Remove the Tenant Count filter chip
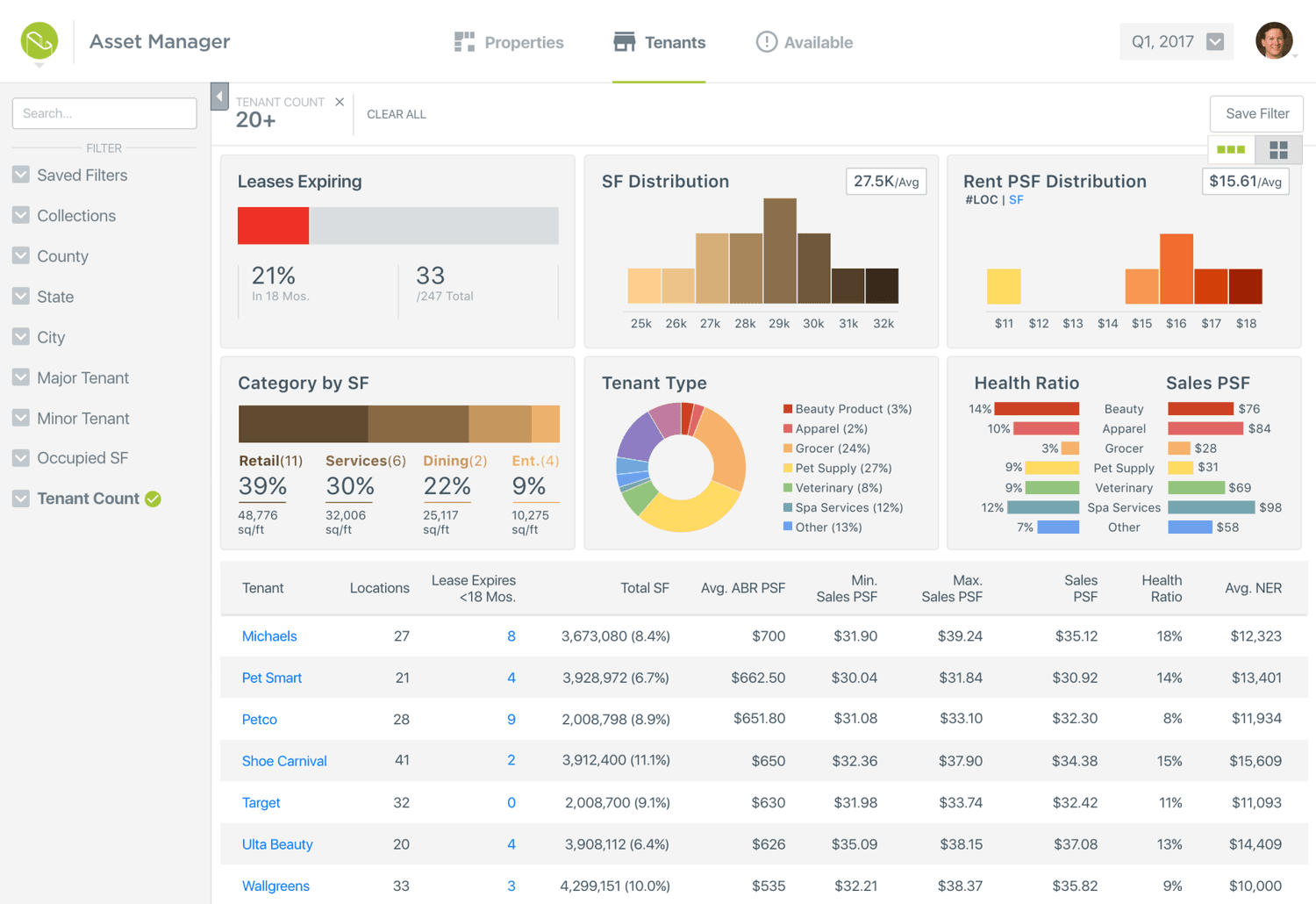Image resolution: width=1316 pixels, height=904 pixels. click(340, 102)
